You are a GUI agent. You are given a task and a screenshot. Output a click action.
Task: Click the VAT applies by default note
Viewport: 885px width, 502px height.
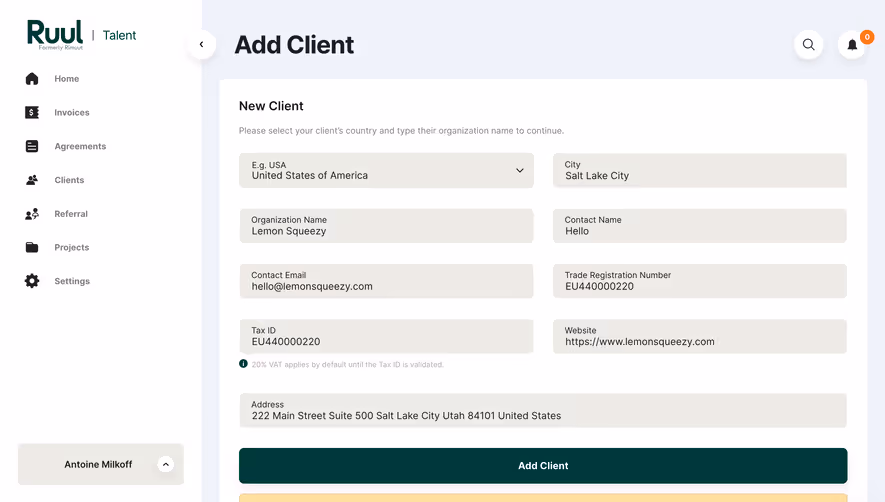348,365
